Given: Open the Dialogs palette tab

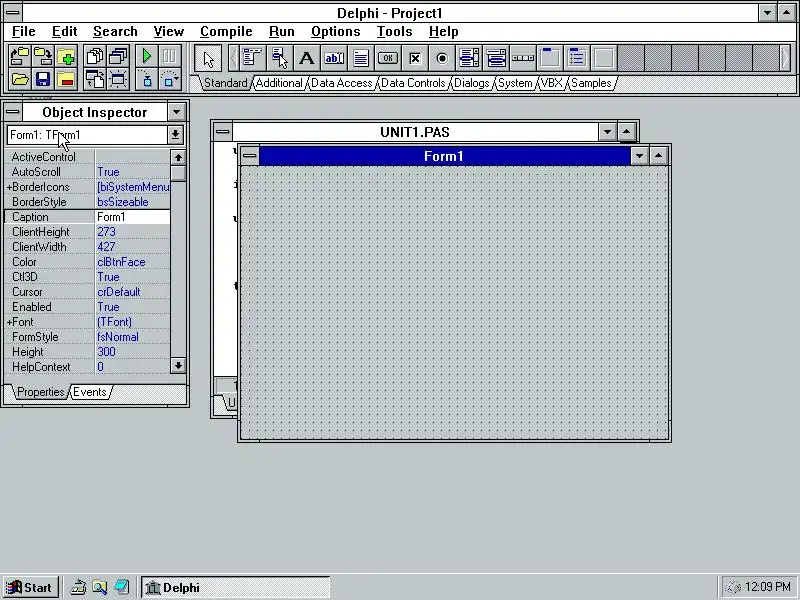Looking at the screenshot, I should [471, 83].
